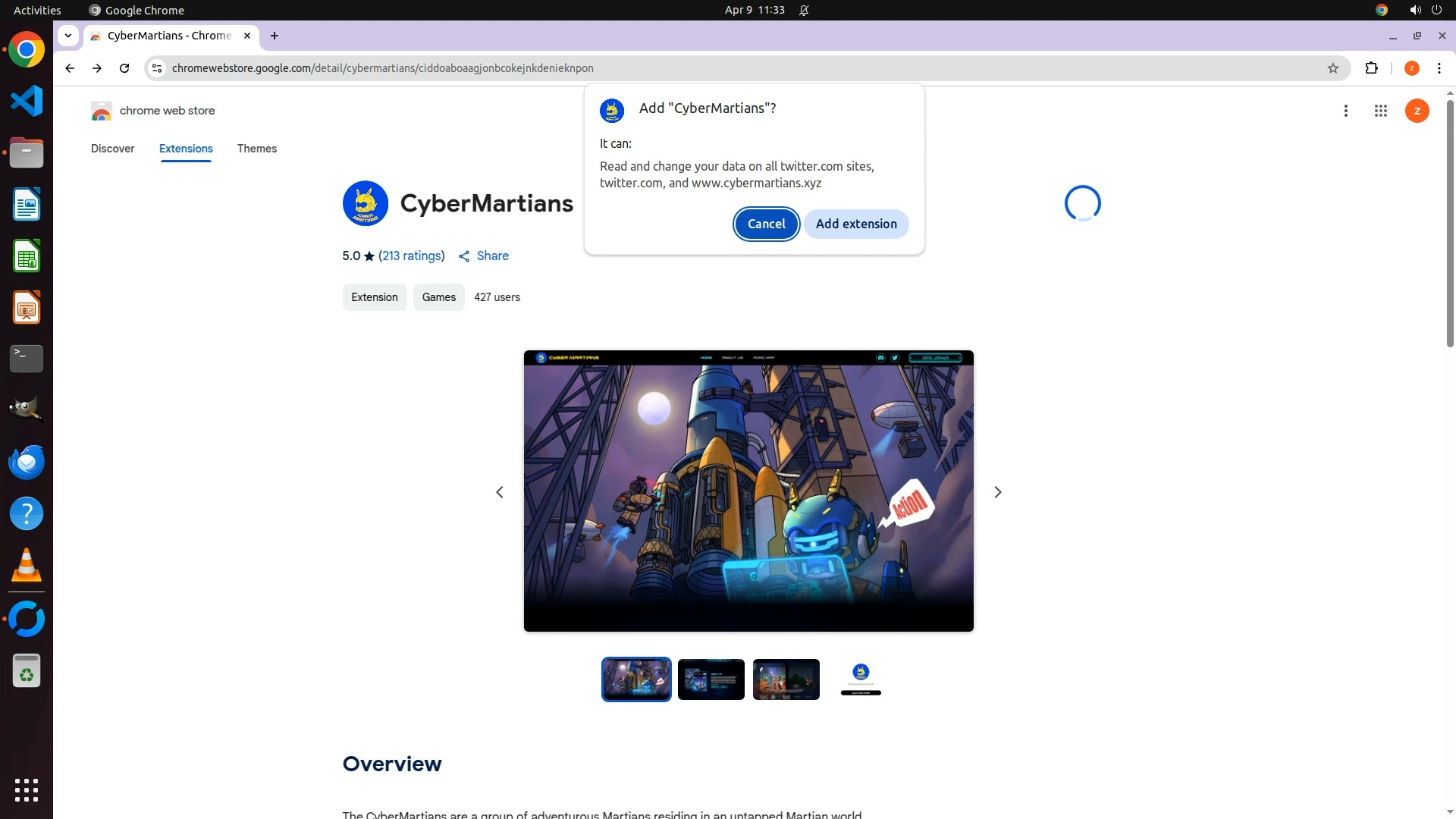The height and width of the screenshot is (819, 1456).
Task: Show next screenshot with right chevron
Action: click(997, 492)
